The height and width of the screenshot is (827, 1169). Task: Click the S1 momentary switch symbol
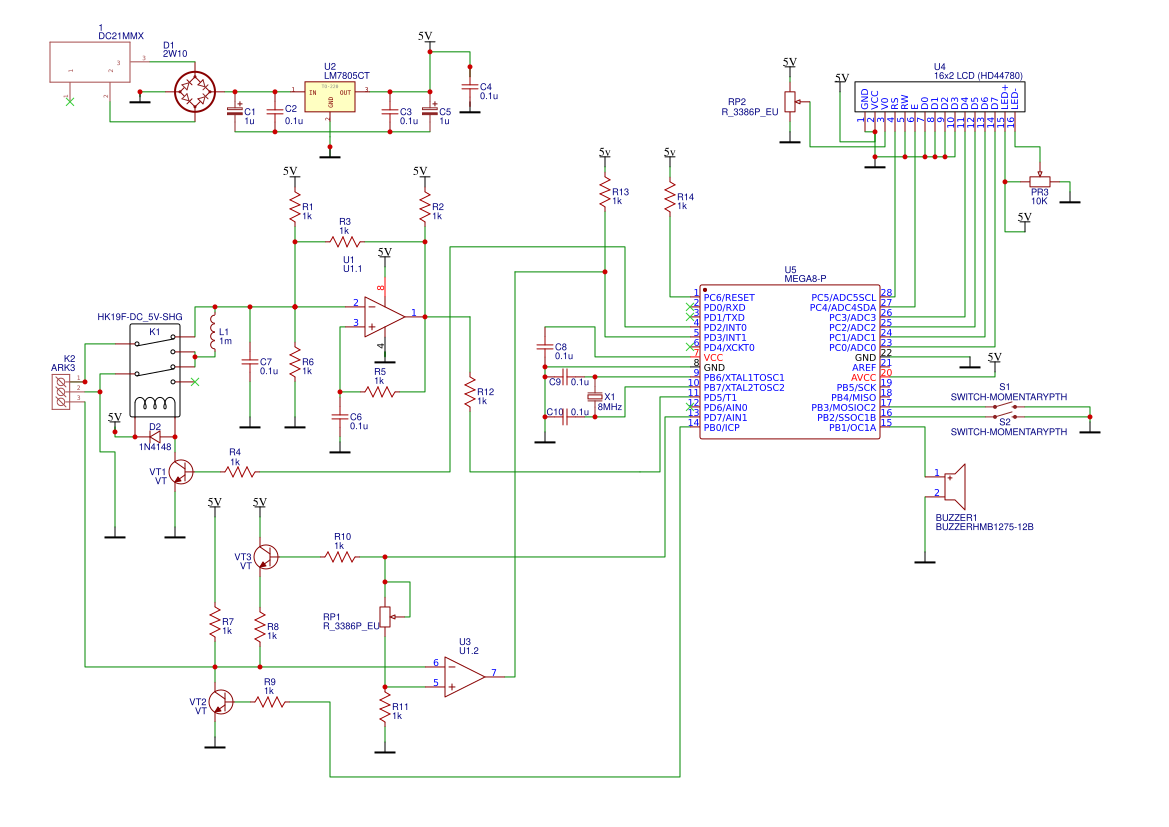(1005, 407)
